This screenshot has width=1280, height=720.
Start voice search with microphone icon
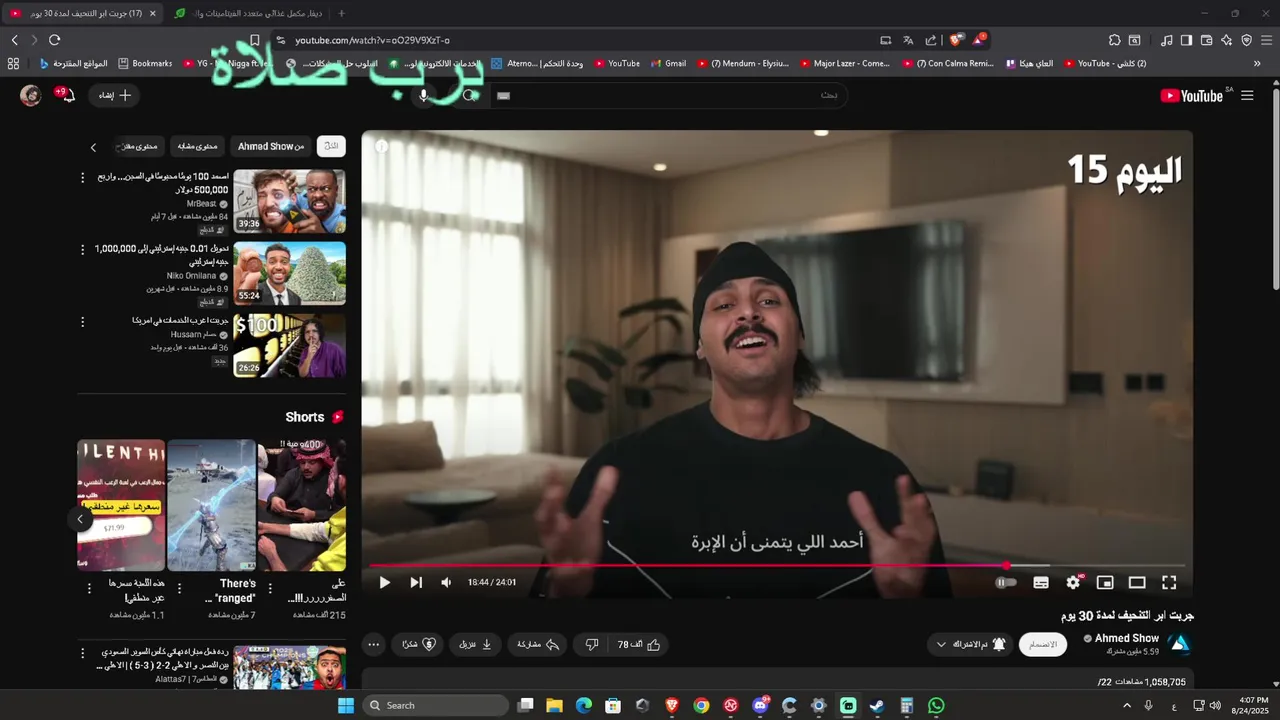click(424, 95)
